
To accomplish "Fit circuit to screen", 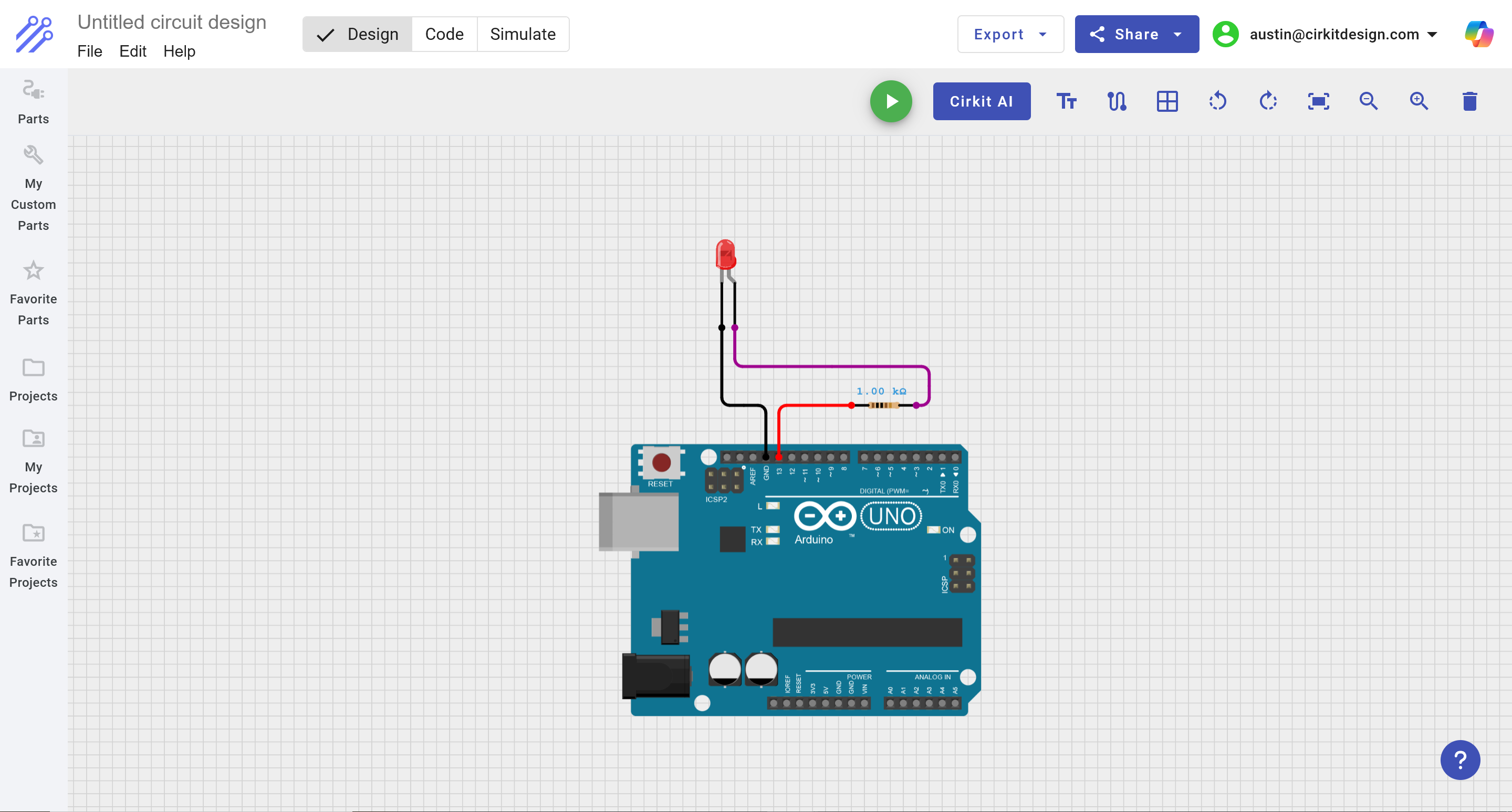I will (1318, 101).
